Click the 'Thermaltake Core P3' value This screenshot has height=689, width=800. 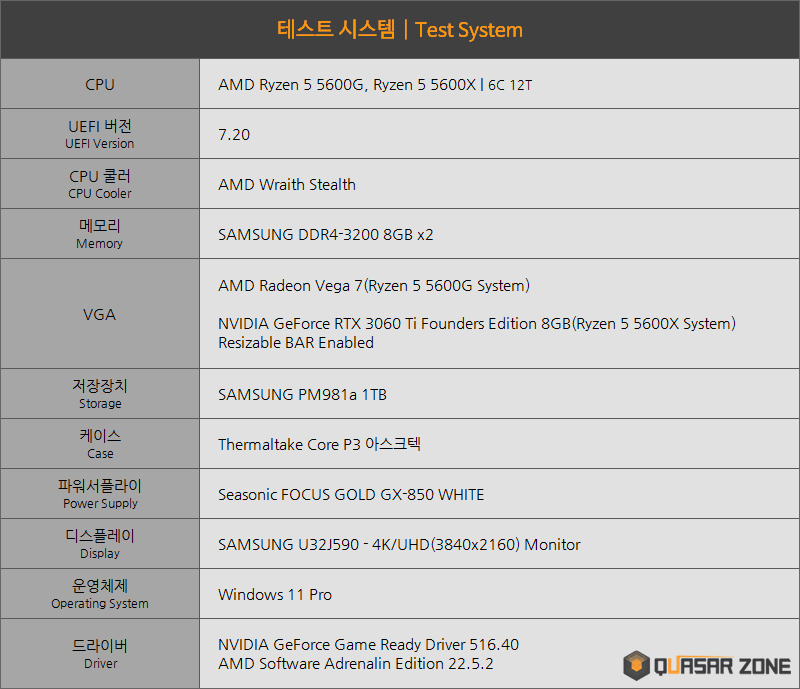pyautogui.click(x=319, y=444)
